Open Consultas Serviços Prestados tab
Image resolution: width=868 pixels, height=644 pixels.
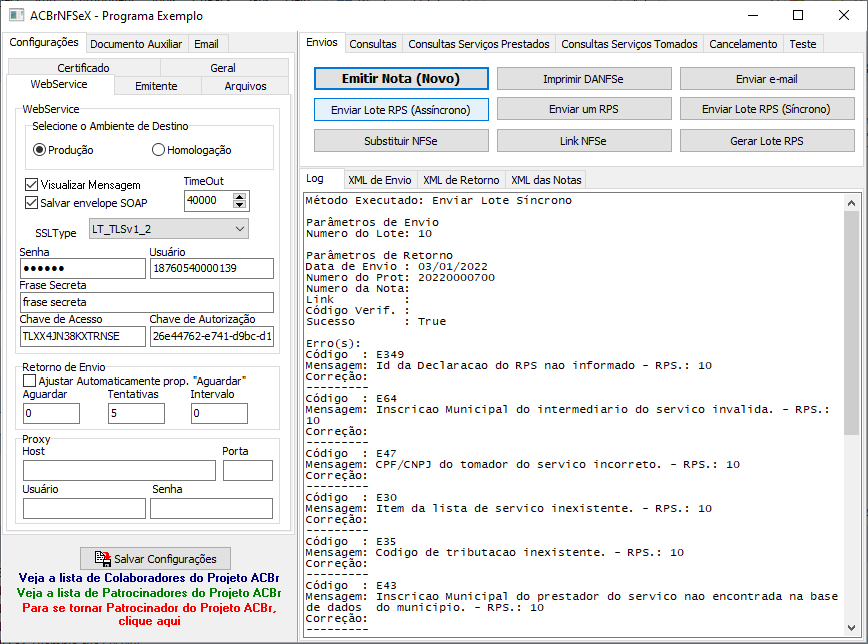[x=479, y=44]
